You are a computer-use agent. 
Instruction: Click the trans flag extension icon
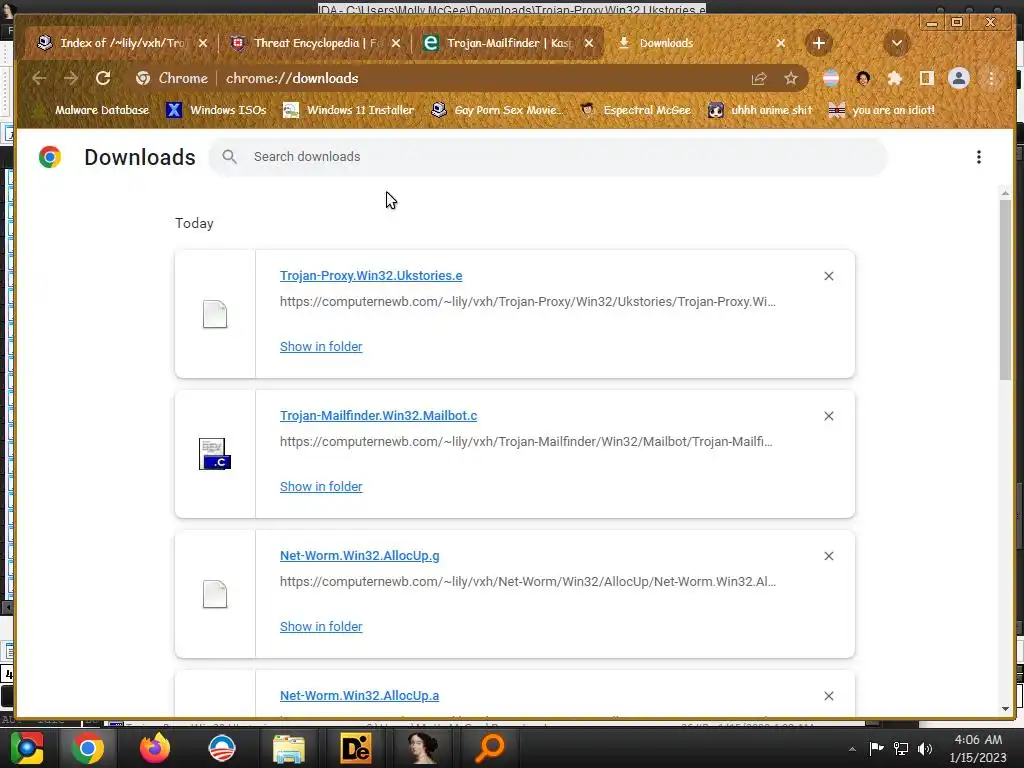pyautogui.click(x=831, y=78)
